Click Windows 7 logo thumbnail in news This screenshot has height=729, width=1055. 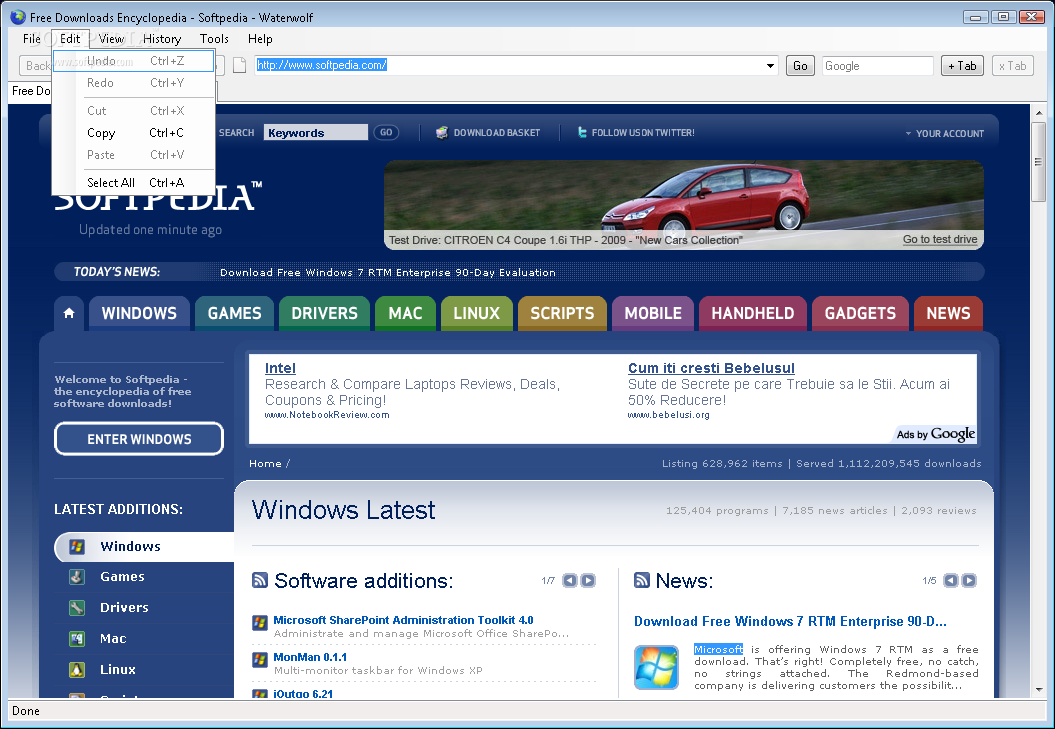(x=656, y=667)
